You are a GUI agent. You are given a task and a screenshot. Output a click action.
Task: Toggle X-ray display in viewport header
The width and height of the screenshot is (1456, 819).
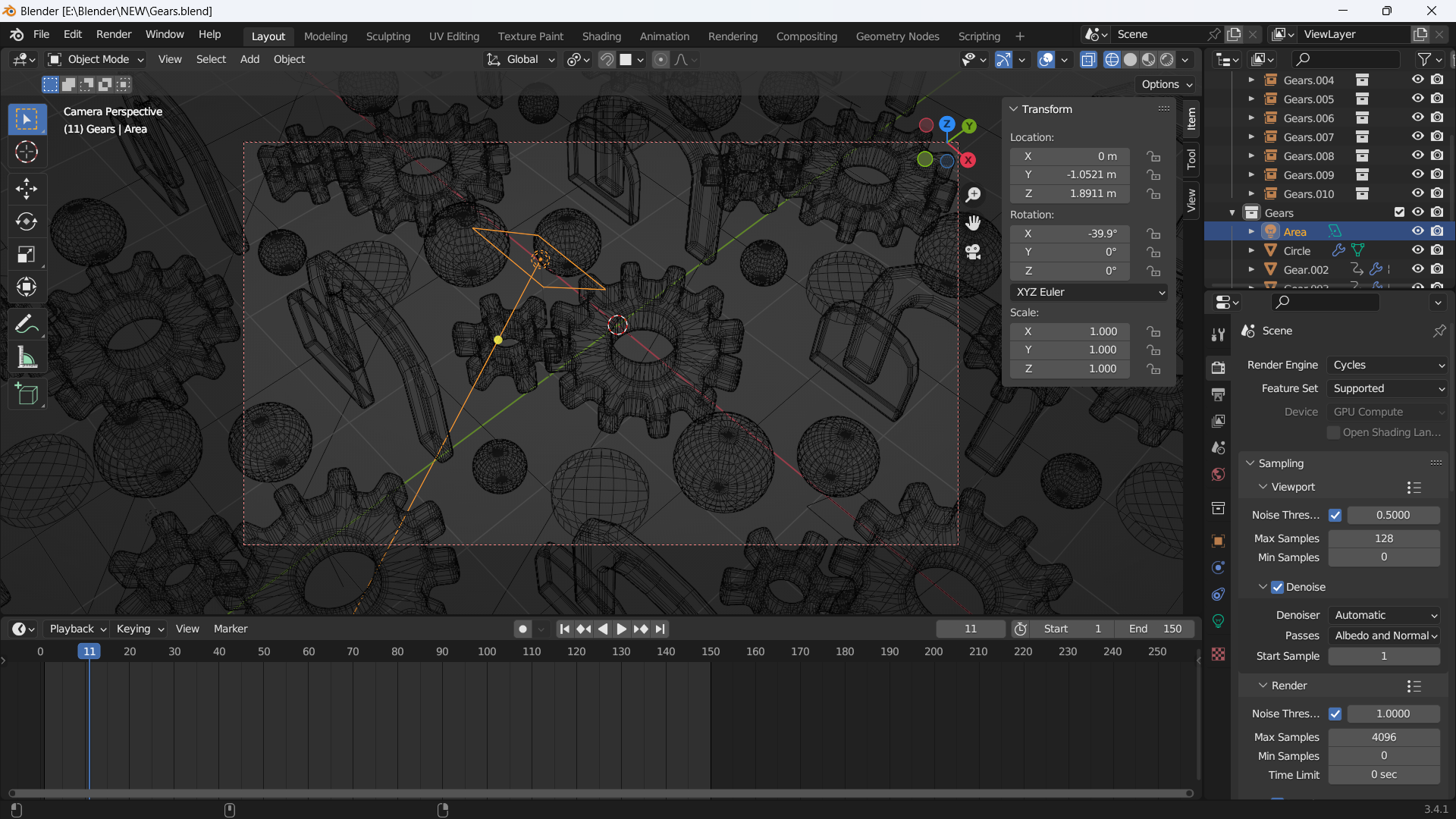(1088, 60)
